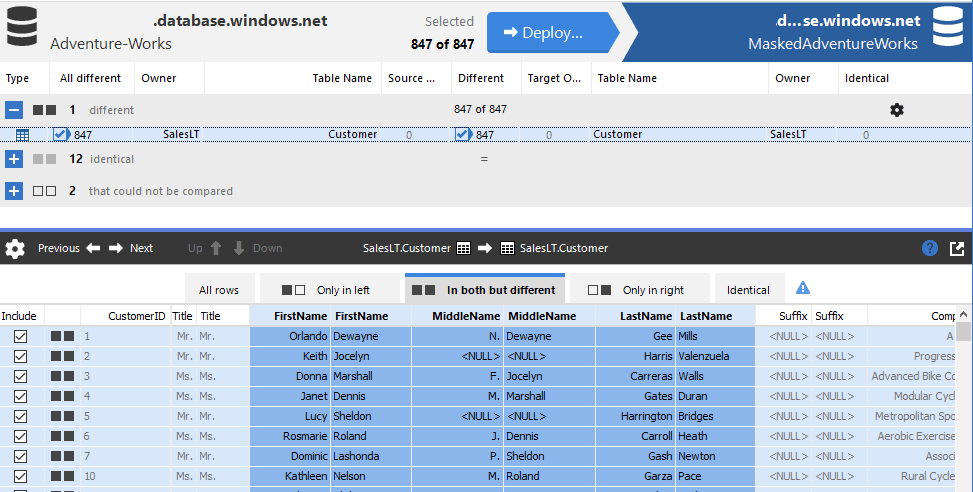Click the Up label in navigation bar
This screenshot has height=492, width=973.
195,248
